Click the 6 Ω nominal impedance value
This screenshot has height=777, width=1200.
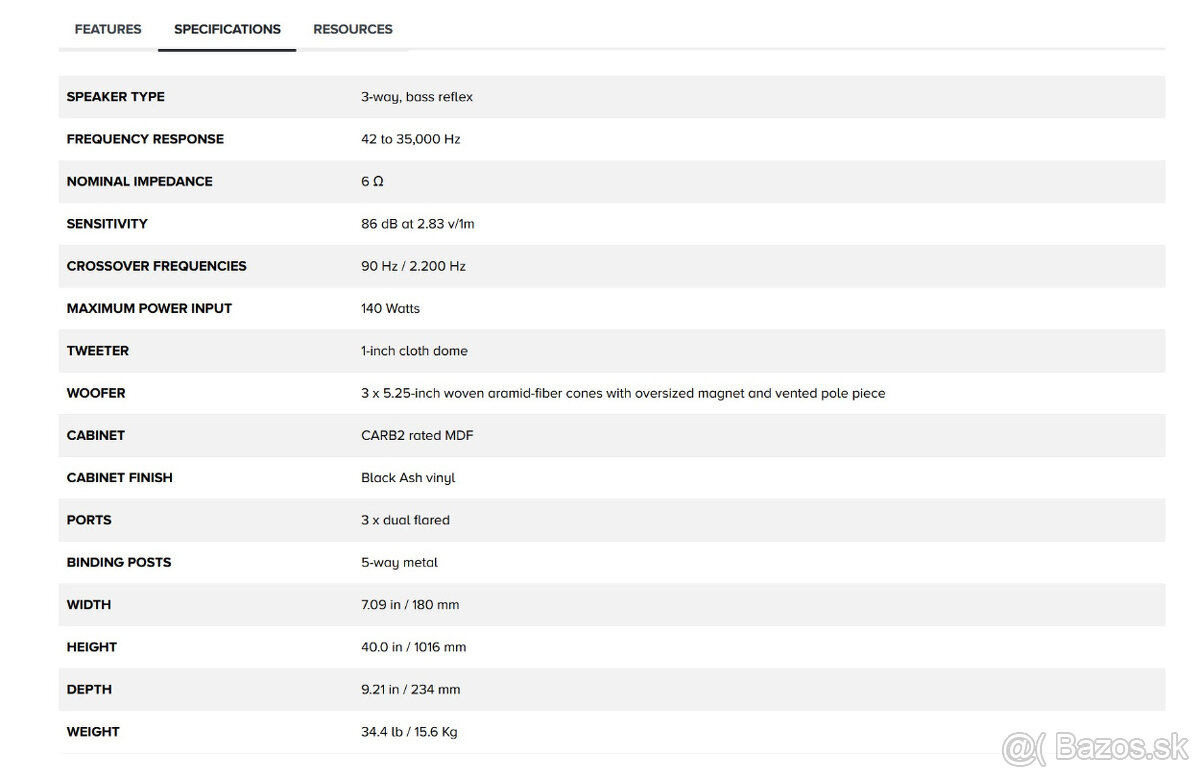372,182
